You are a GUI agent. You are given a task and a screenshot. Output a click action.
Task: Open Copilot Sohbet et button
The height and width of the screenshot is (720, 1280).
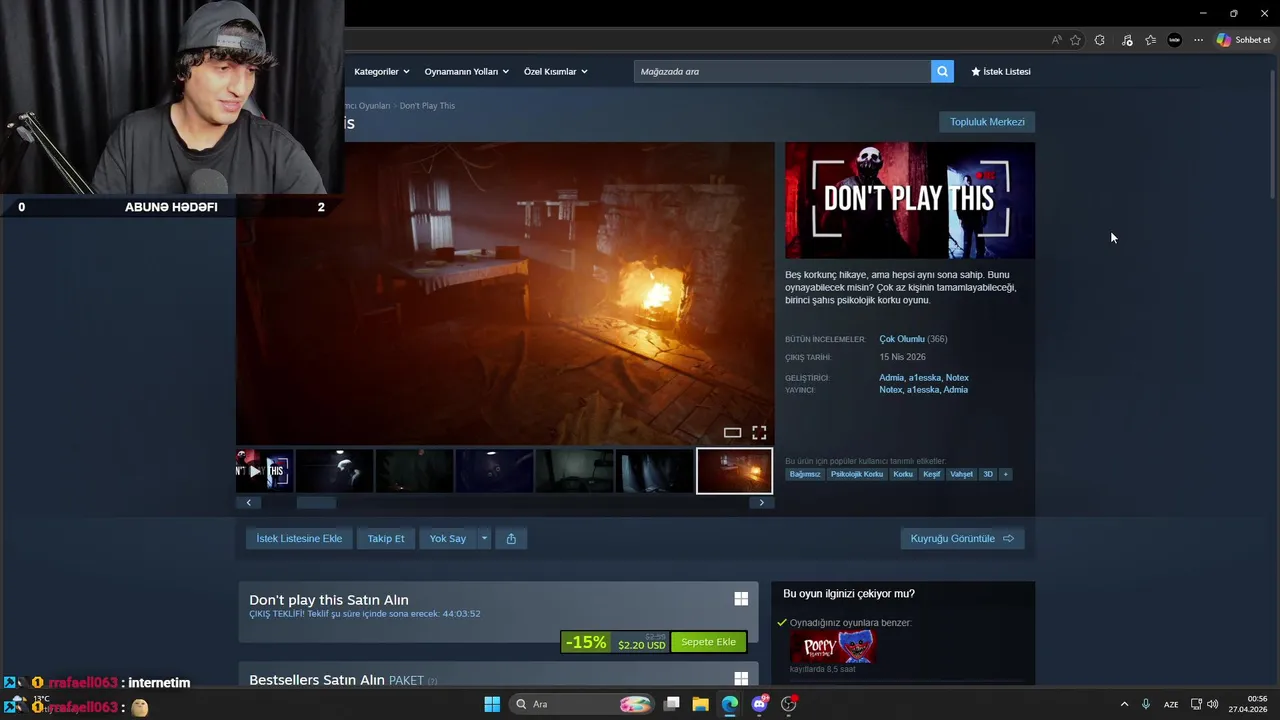pyautogui.click(x=1243, y=40)
